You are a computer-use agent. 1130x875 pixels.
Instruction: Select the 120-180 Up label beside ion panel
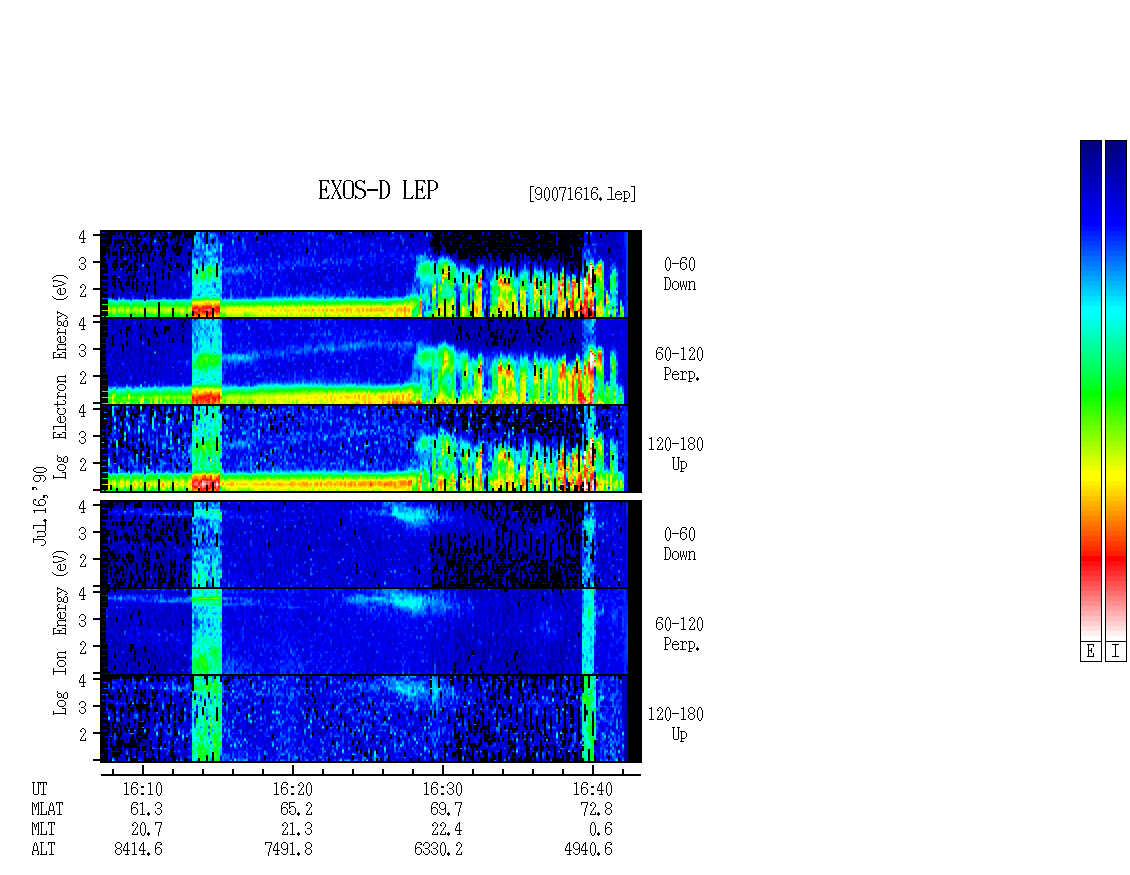(675, 724)
